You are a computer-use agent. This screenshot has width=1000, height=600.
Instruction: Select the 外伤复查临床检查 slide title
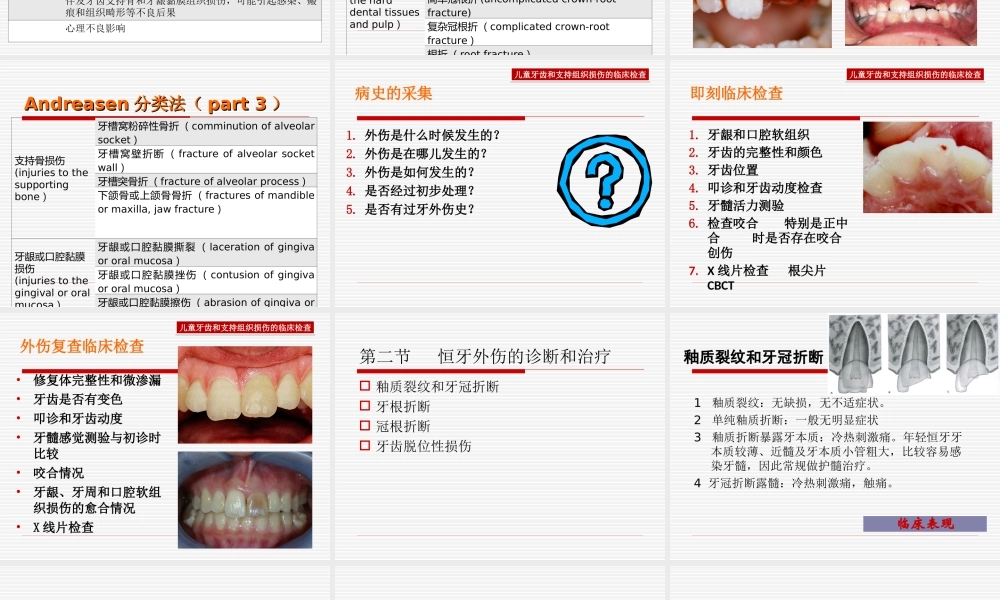82,346
